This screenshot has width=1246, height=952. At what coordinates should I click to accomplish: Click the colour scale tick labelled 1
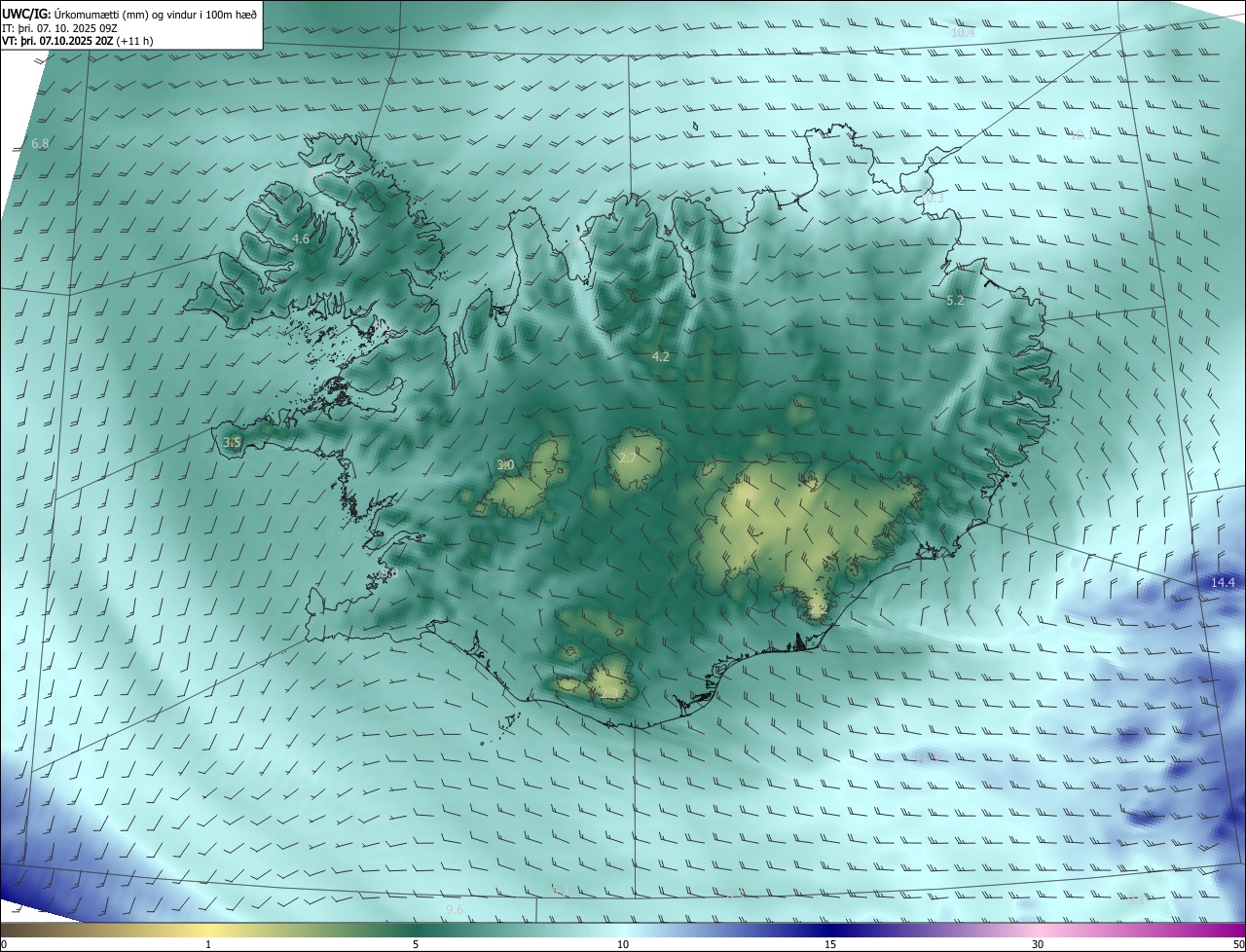pyautogui.click(x=208, y=944)
